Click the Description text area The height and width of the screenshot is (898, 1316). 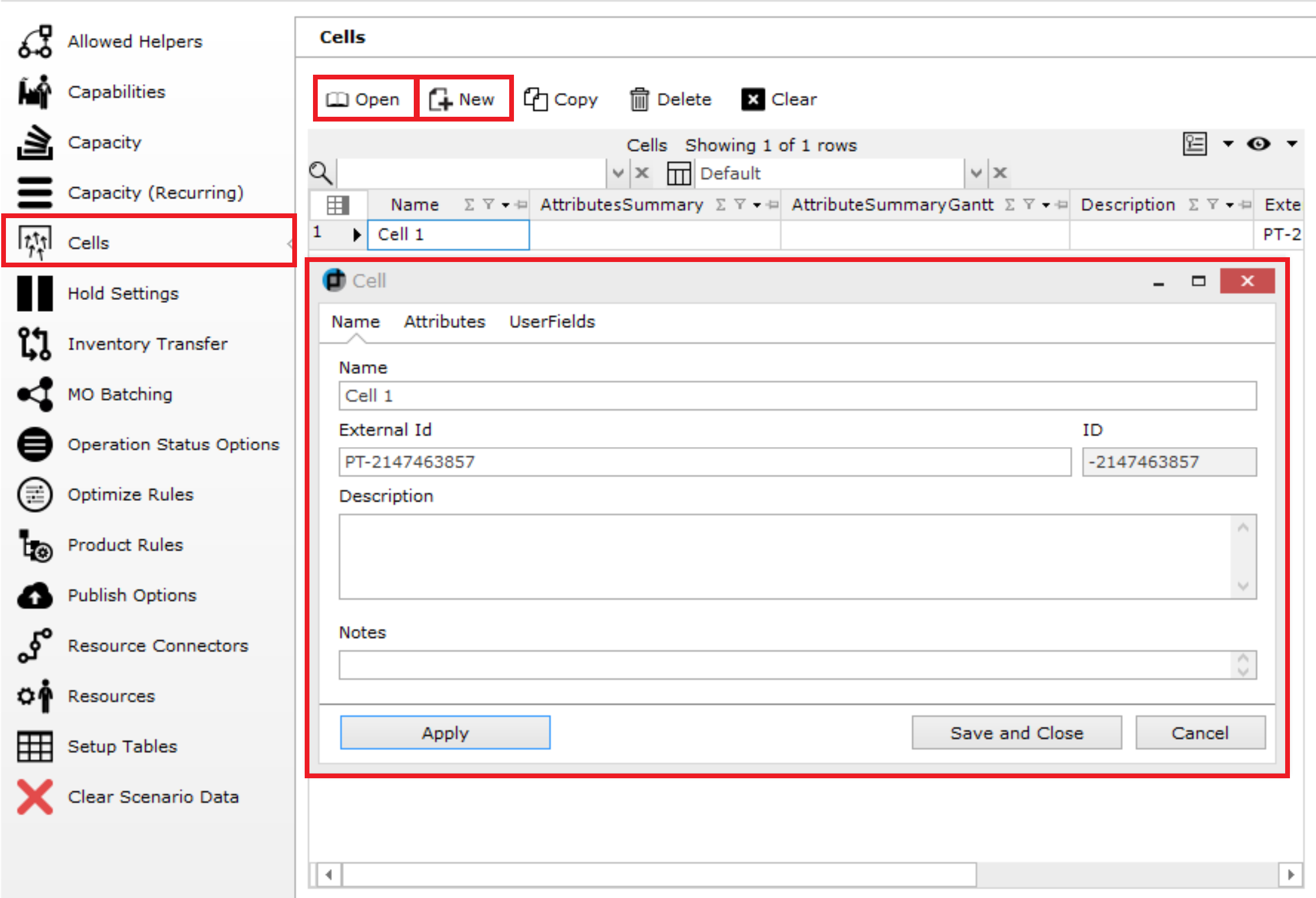797,557
